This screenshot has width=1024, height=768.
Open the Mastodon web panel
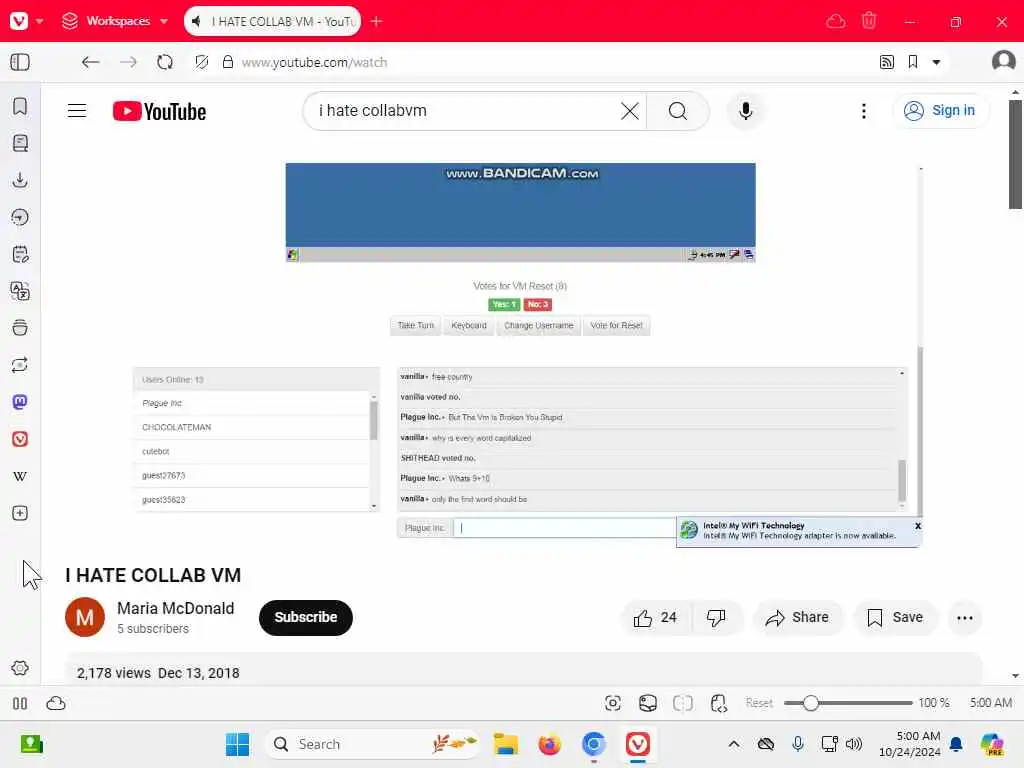20,402
